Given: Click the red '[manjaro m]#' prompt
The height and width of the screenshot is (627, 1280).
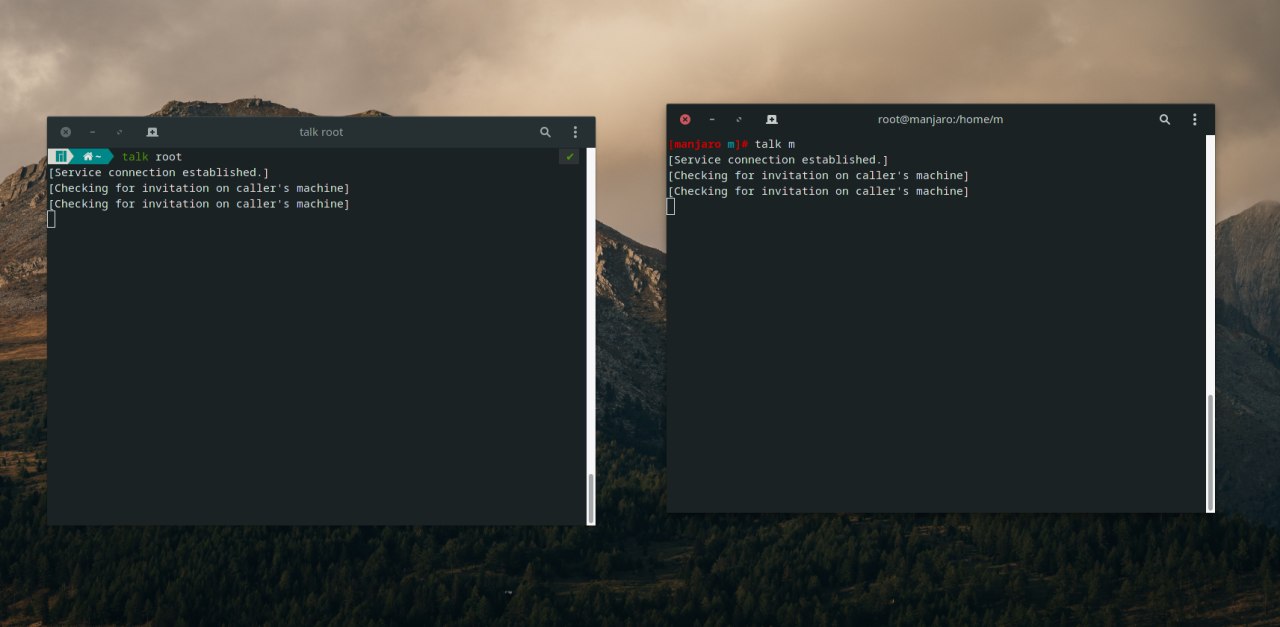Looking at the screenshot, I should (709, 144).
